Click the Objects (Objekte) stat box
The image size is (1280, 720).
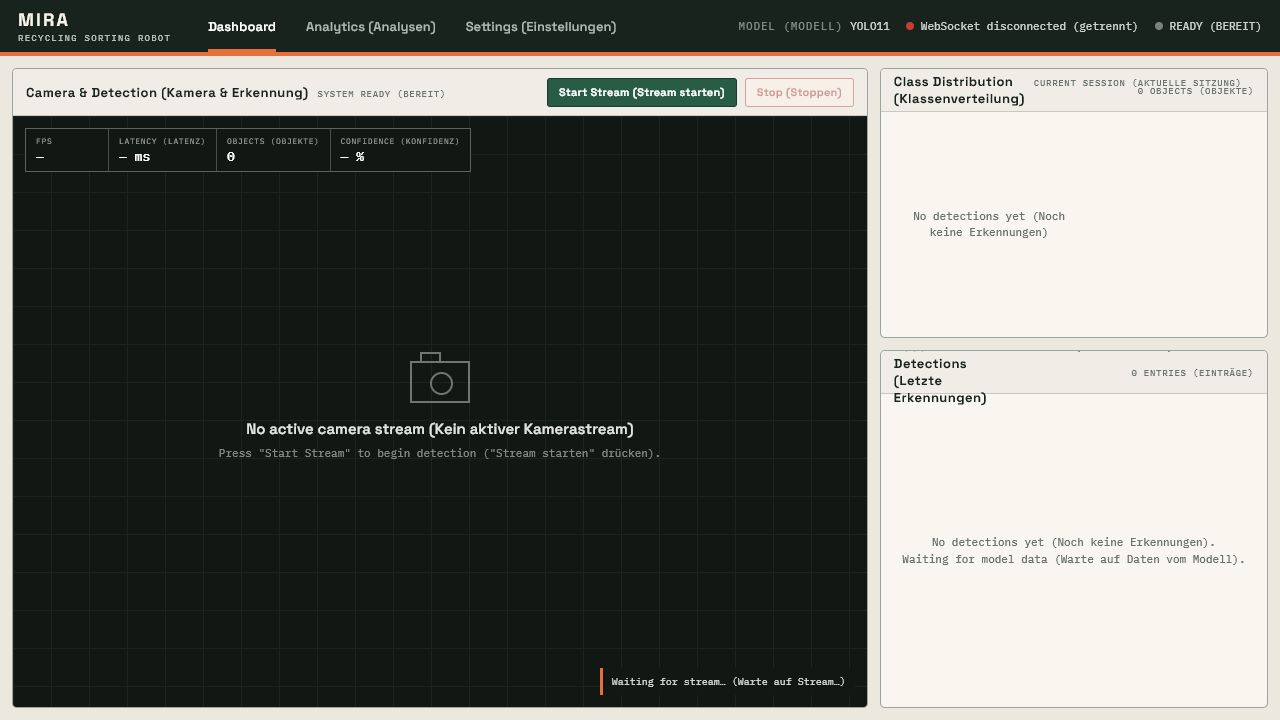(x=273, y=150)
